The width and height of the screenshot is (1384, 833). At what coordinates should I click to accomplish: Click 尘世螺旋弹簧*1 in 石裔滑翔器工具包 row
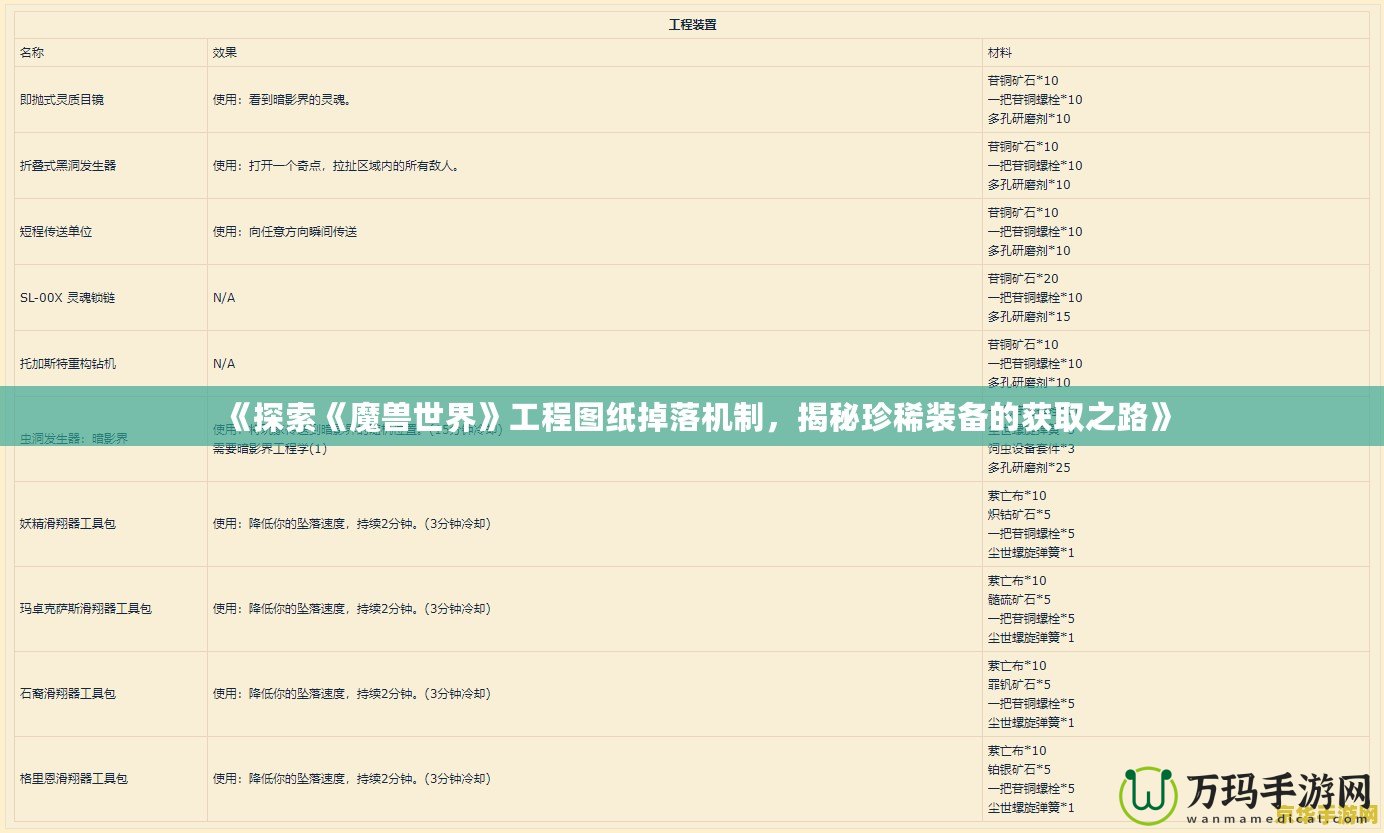coord(1031,723)
